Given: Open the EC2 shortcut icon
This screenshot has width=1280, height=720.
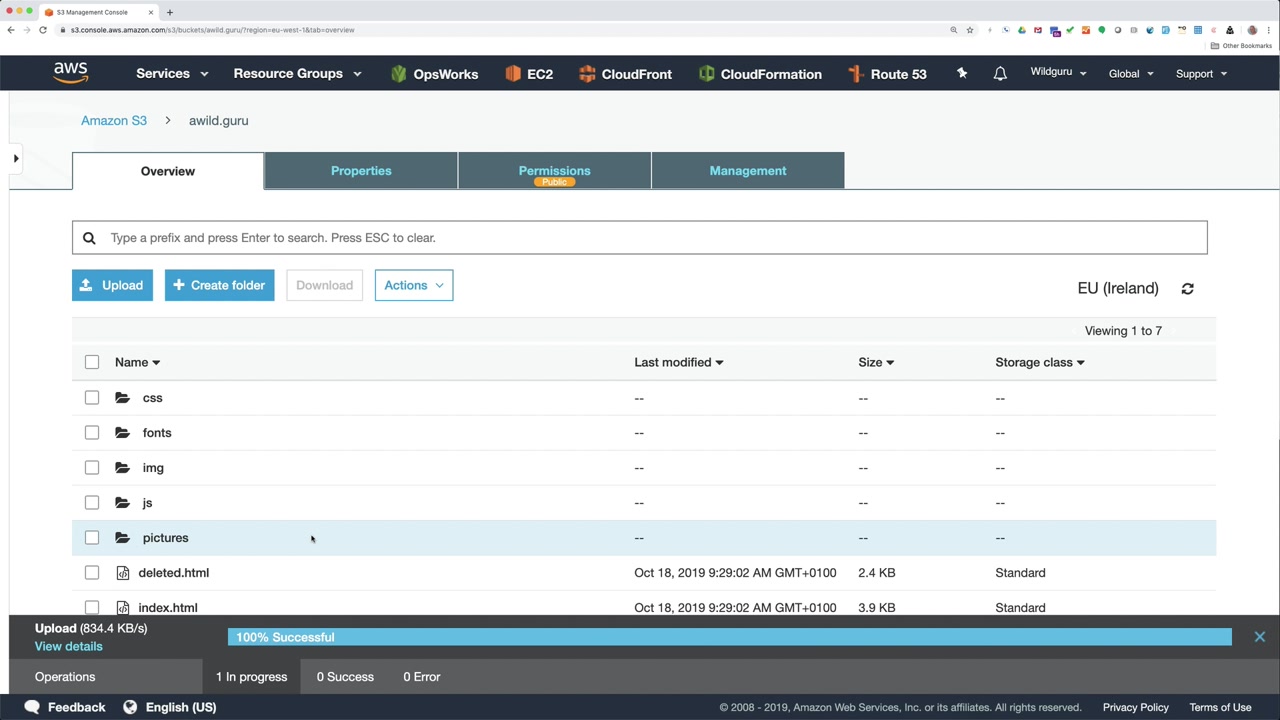Looking at the screenshot, I should point(513,74).
